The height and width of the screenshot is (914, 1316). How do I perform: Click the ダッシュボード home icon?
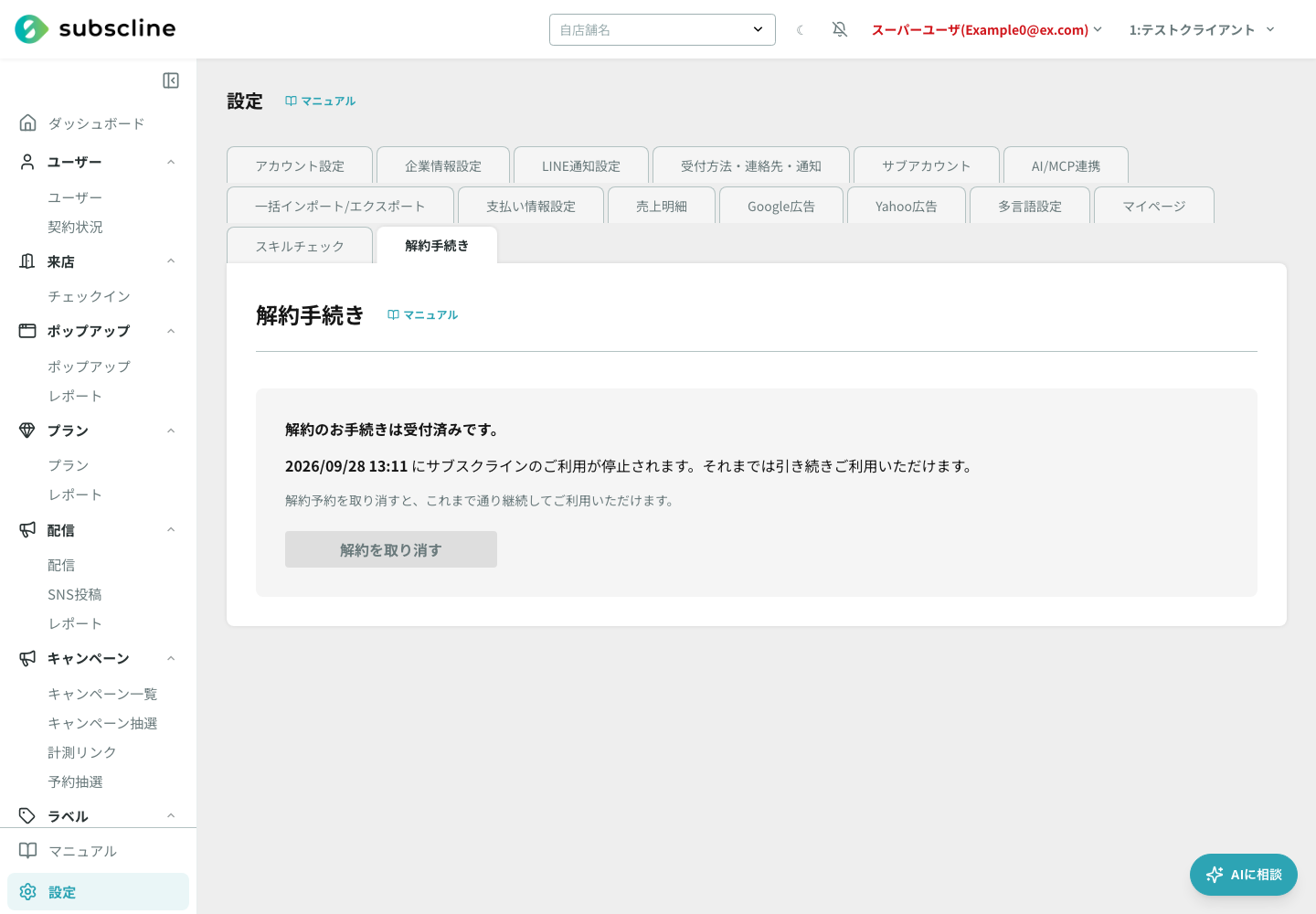pyautogui.click(x=28, y=122)
